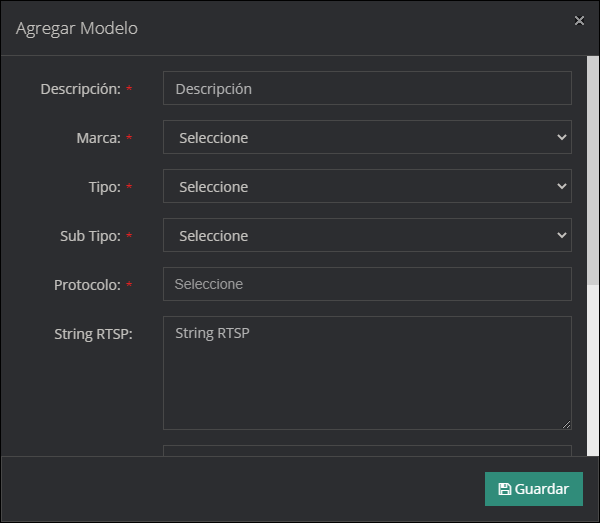Select the Tipo field label
The image size is (600, 523).
point(104,187)
